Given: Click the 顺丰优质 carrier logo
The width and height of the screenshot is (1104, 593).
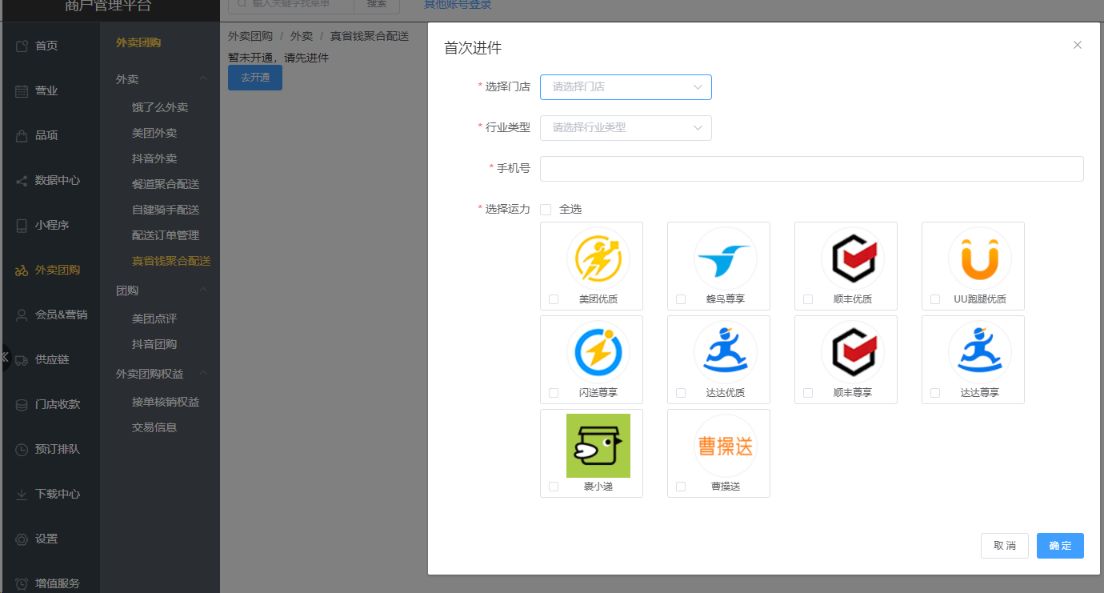Looking at the screenshot, I should 853,258.
